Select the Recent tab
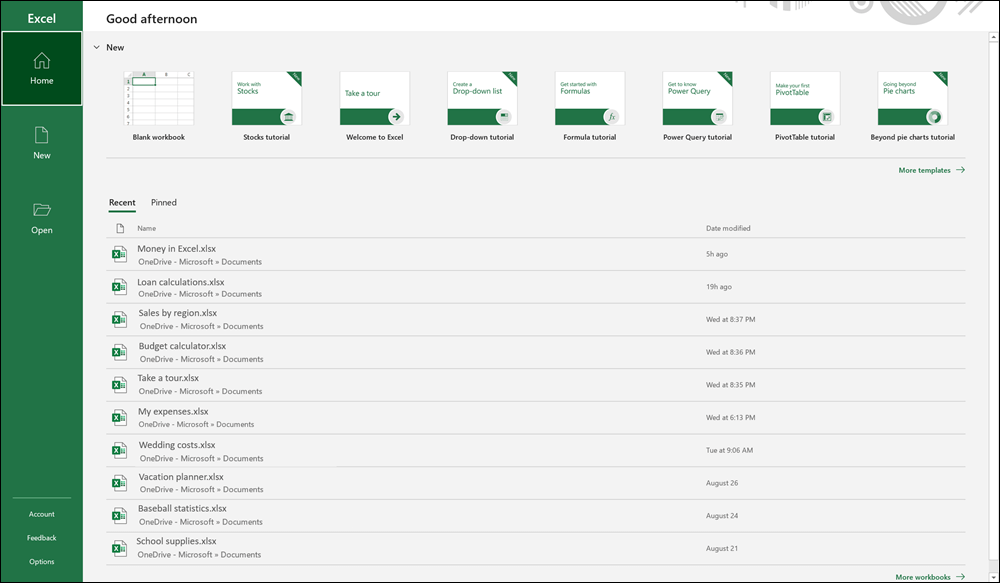 point(122,202)
